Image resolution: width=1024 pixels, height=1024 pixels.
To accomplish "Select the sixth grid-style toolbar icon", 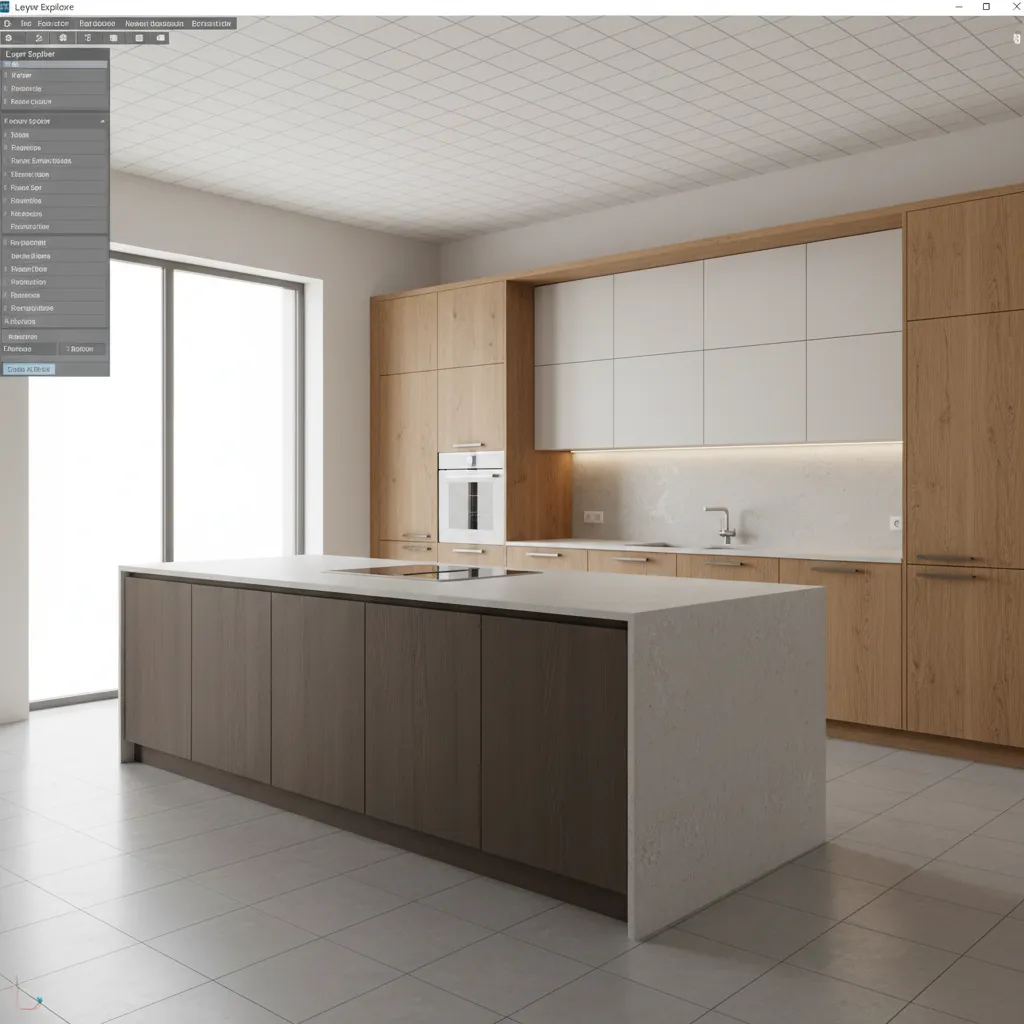I will 139,38.
